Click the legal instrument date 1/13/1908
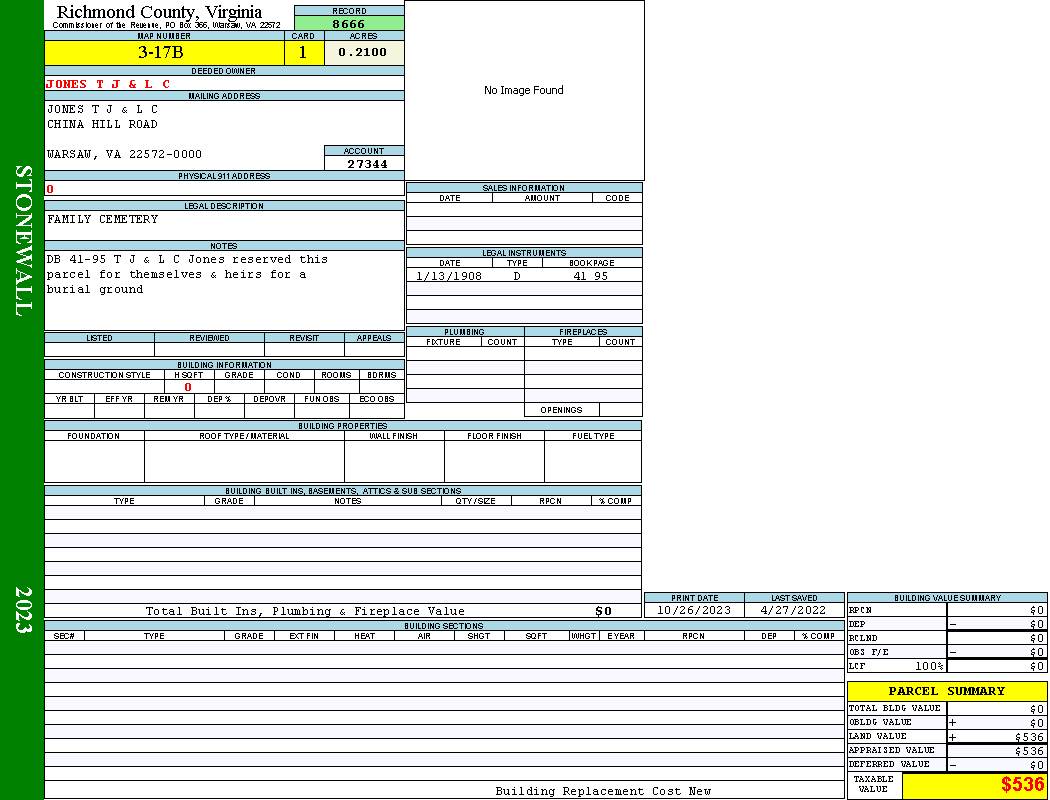Viewport: 1050px width, 800px height. pos(449,276)
